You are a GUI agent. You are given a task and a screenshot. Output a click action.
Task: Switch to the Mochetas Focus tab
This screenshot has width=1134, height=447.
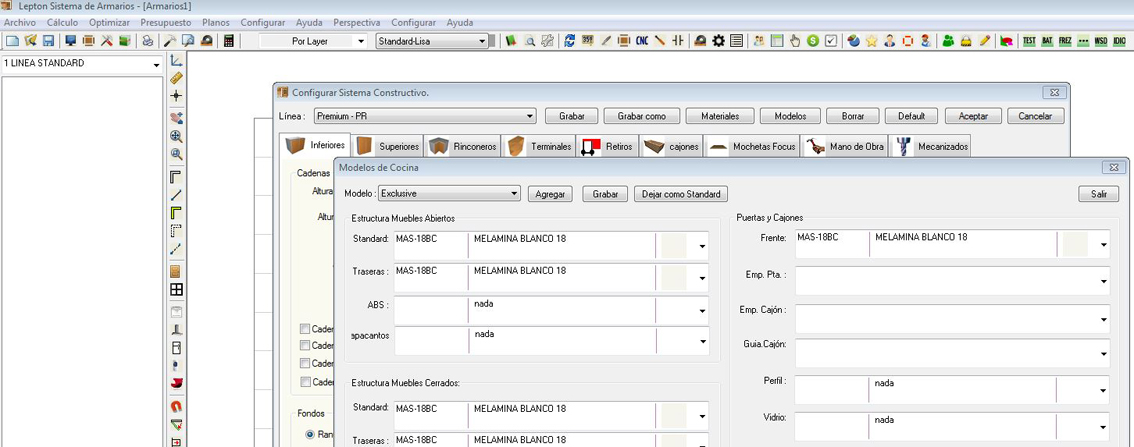(753, 146)
